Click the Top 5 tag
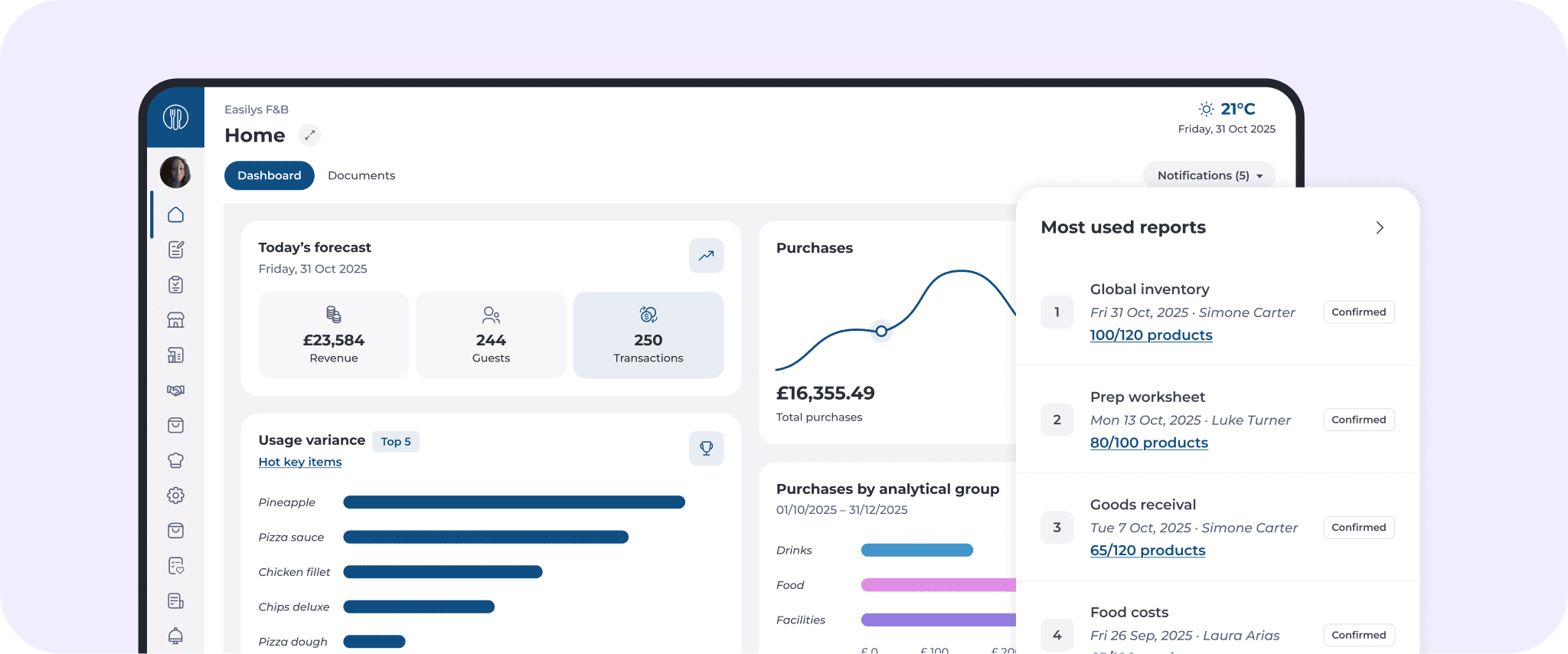 396,442
